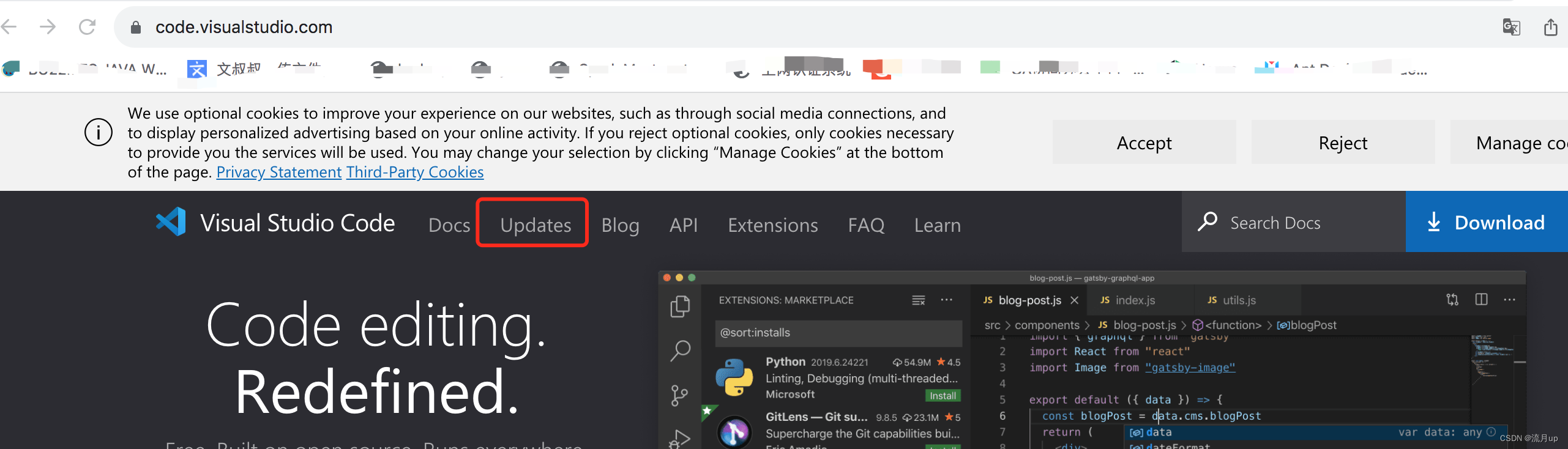The image size is (1568, 449).
Task: Click the split editor icon
Action: click(1481, 300)
